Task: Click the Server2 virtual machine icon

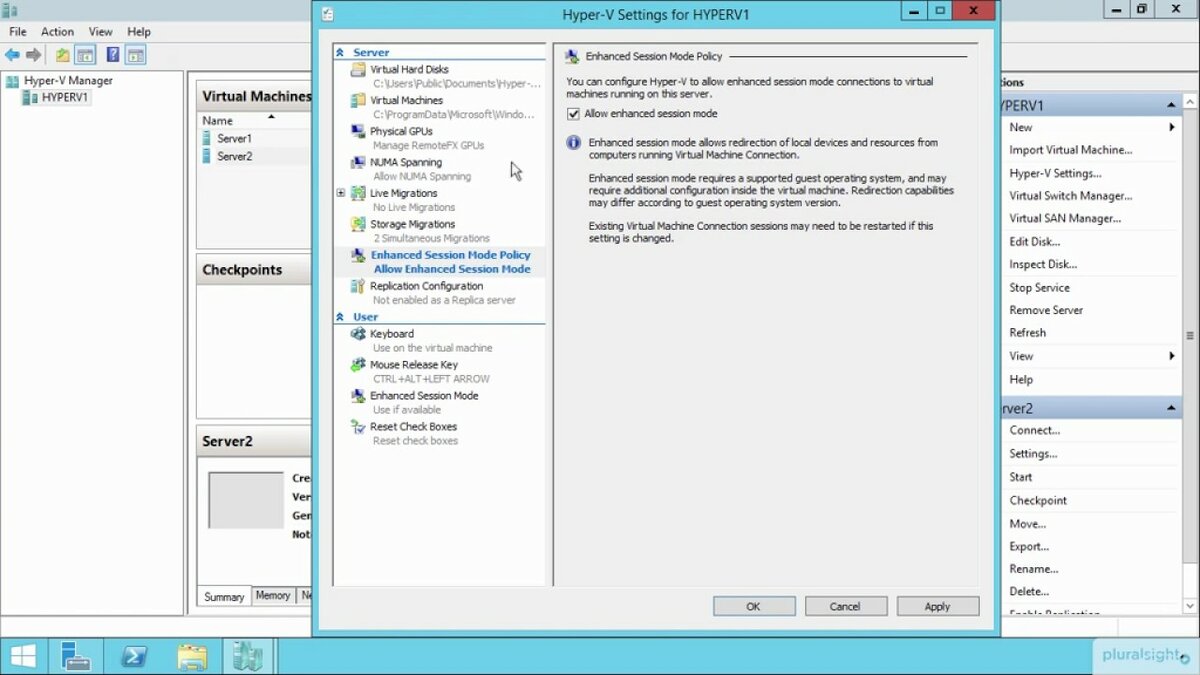Action: tap(207, 157)
